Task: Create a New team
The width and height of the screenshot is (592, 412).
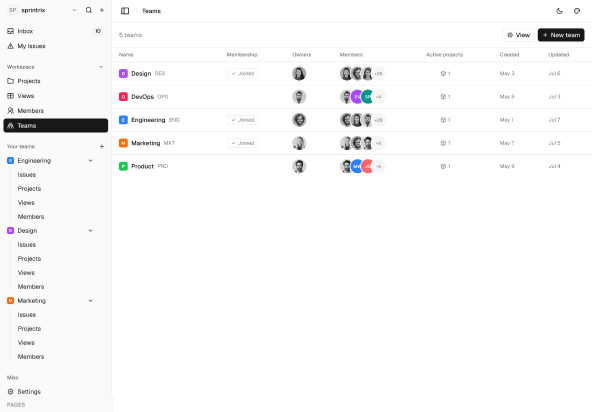Action: tap(561, 35)
